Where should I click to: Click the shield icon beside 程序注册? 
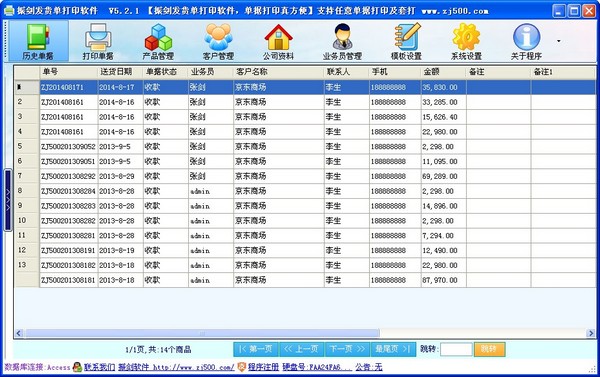pos(241,367)
